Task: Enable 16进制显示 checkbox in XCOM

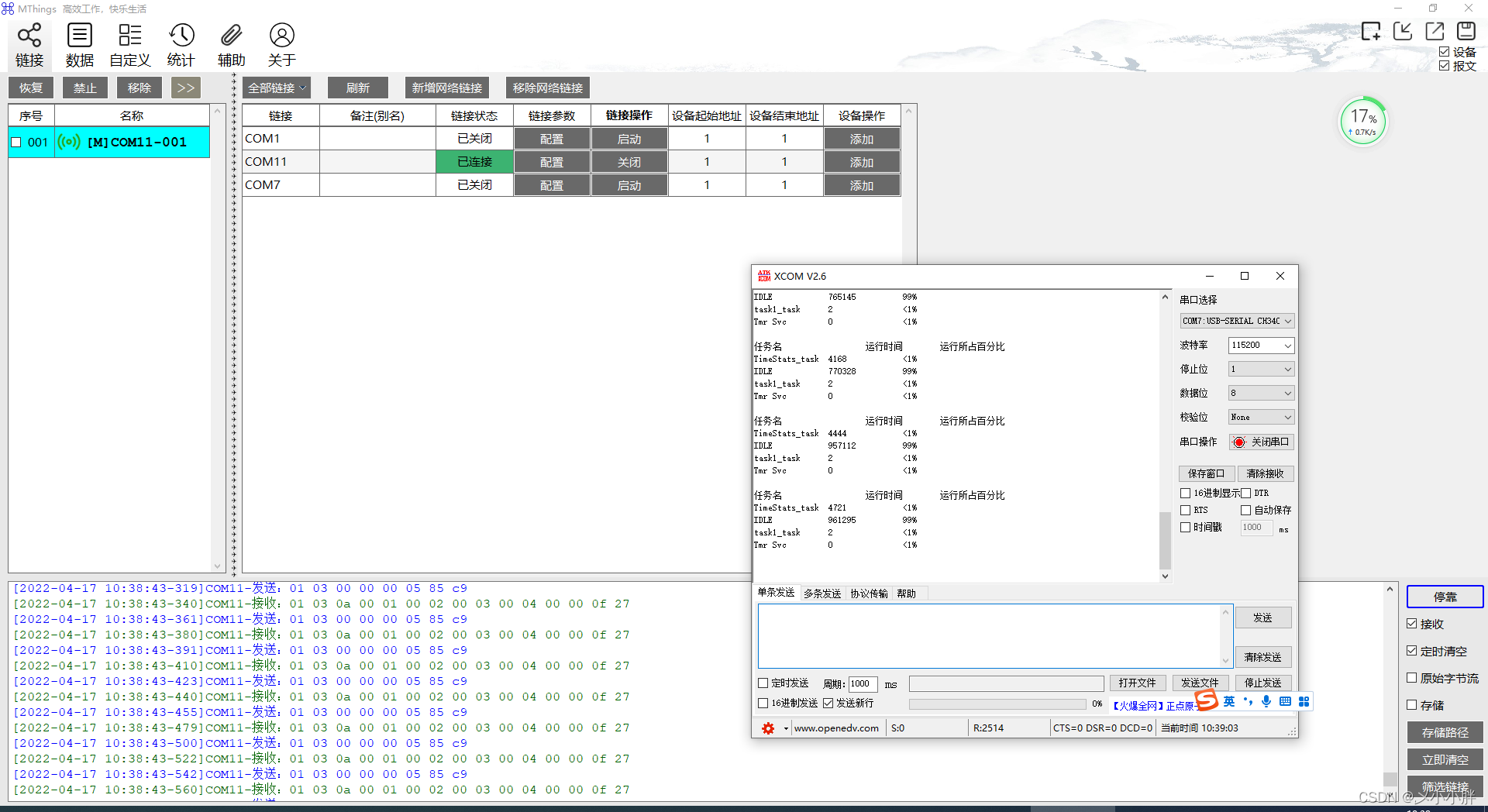Action: (x=1186, y=493)
